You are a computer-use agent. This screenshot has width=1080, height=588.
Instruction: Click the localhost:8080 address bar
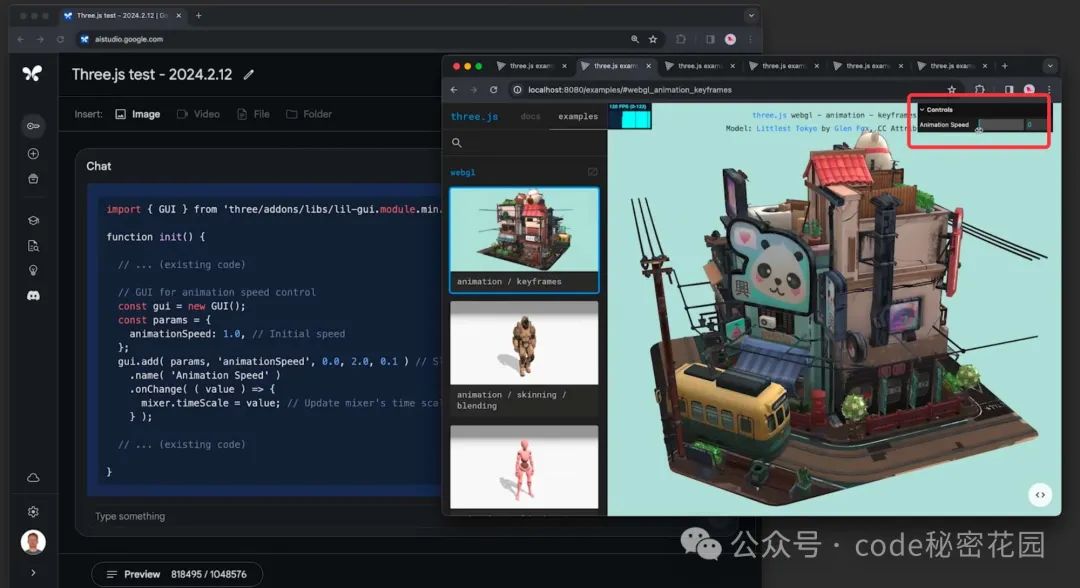point(734,90)
